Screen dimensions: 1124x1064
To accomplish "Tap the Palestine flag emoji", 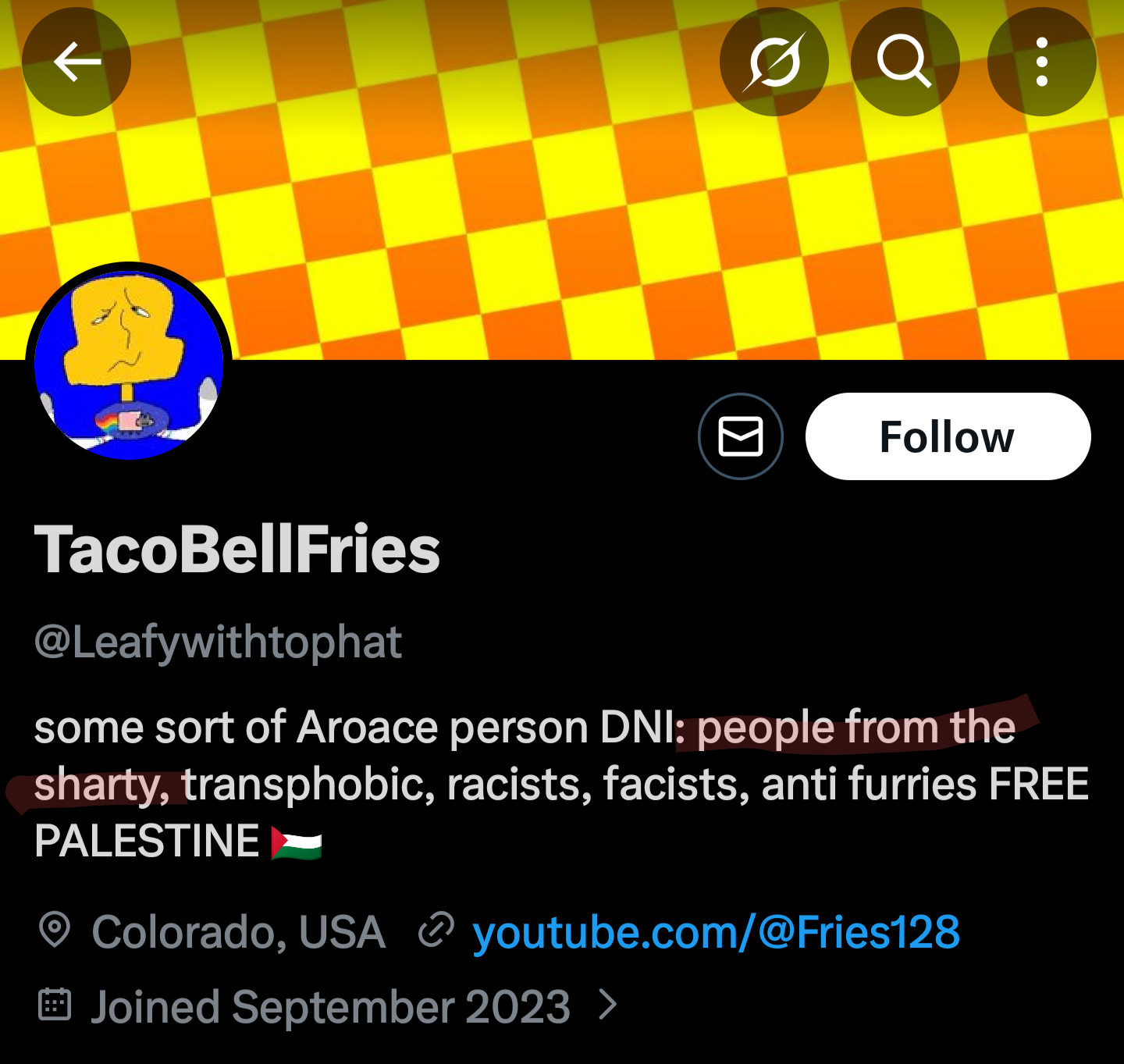I will point(296,843).
